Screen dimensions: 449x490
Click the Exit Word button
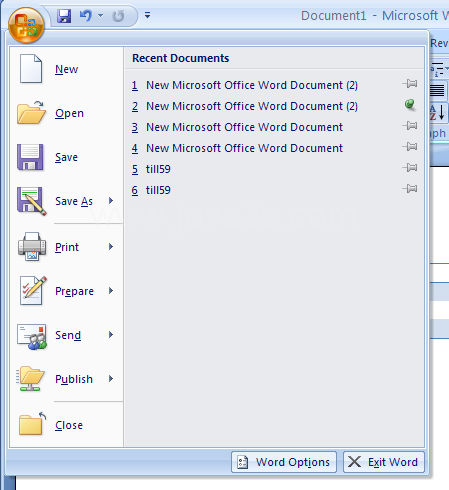click(384, 462)
